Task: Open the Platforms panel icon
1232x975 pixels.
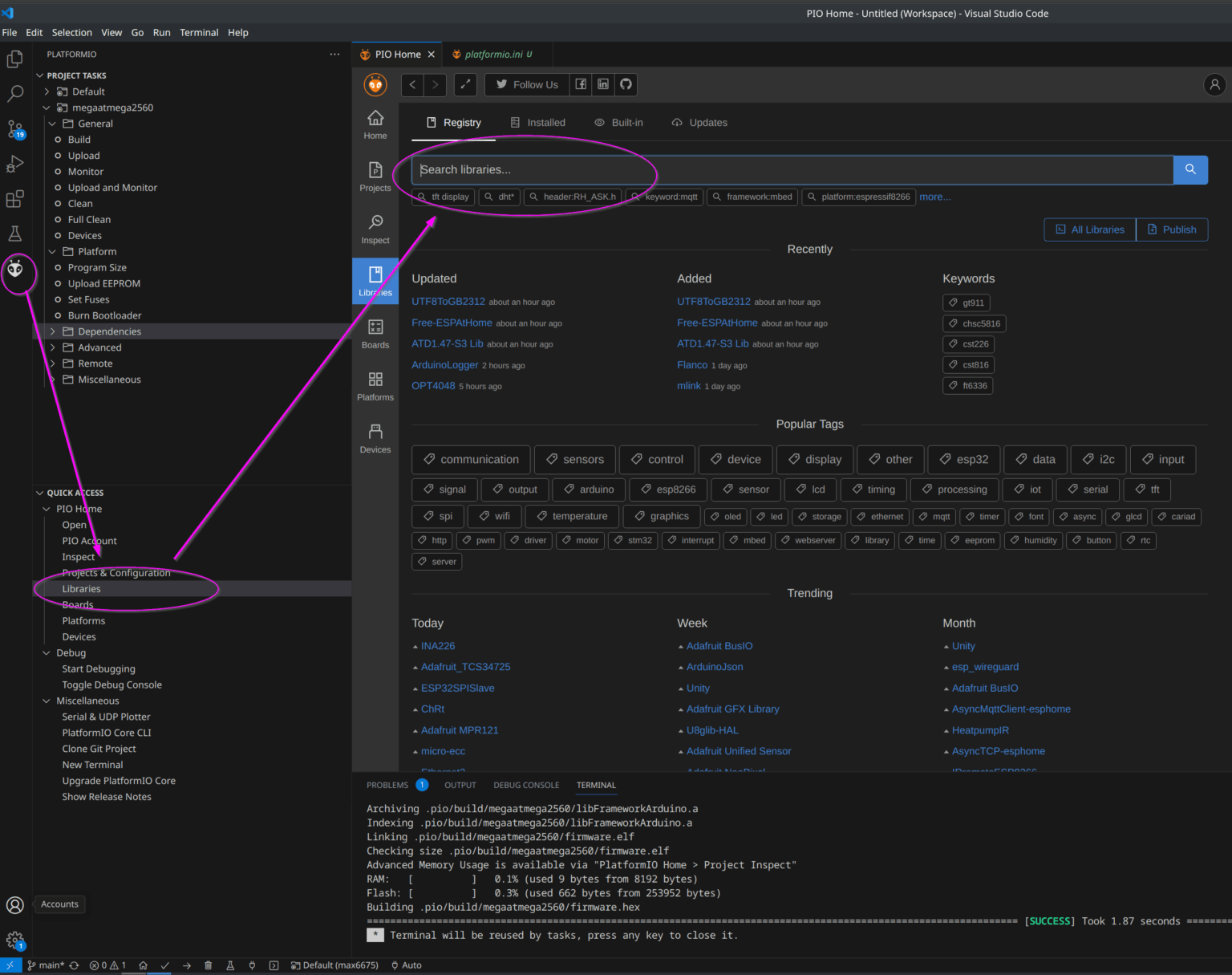Action: click(x=375, y=384)
